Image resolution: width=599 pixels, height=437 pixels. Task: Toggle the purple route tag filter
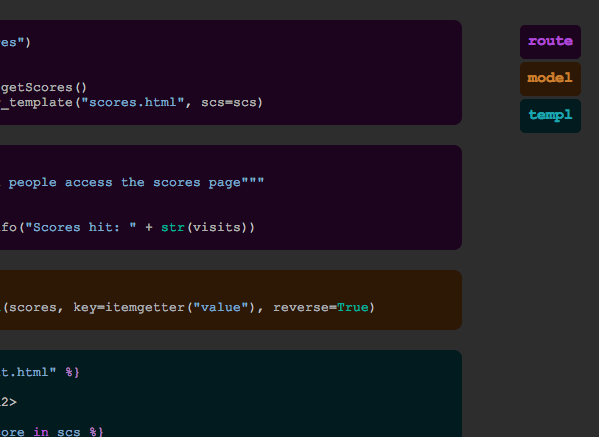550,42
